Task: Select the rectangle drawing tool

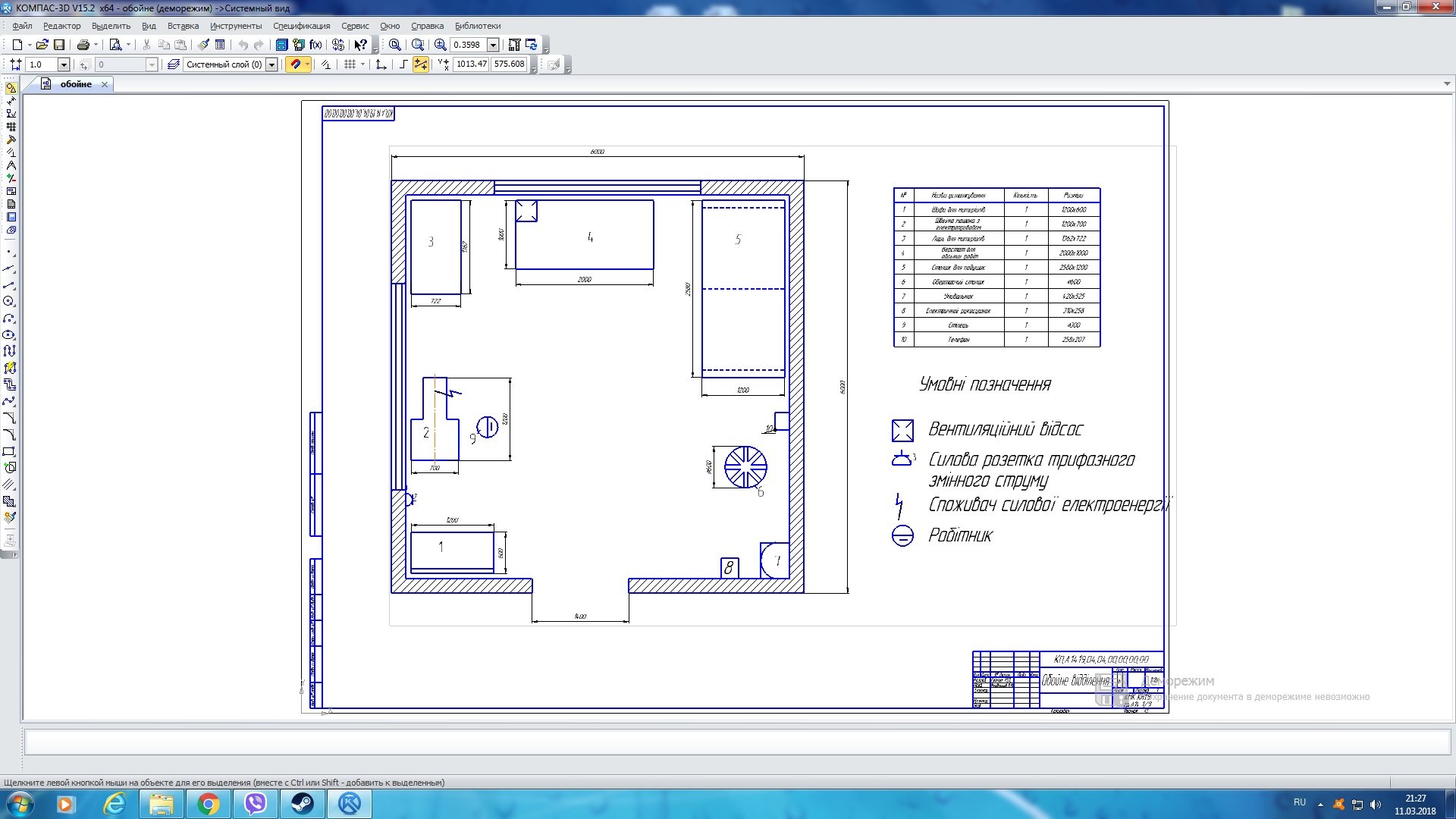Action: coord(9,451)
